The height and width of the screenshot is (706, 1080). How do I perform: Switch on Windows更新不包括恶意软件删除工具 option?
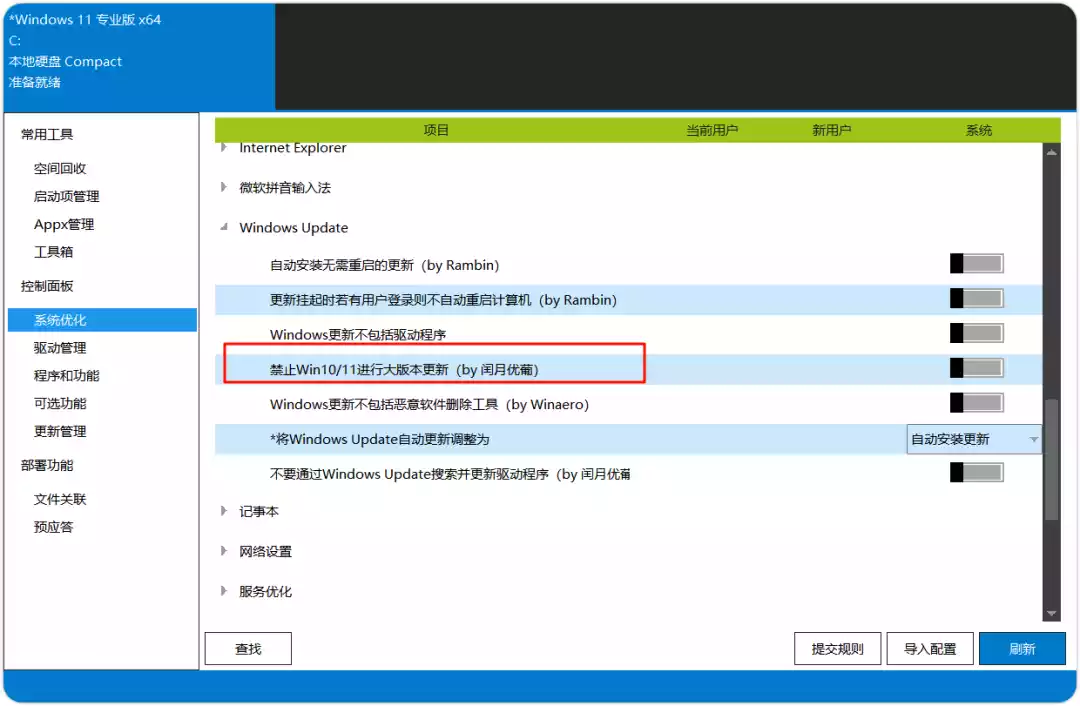point(976,403)
